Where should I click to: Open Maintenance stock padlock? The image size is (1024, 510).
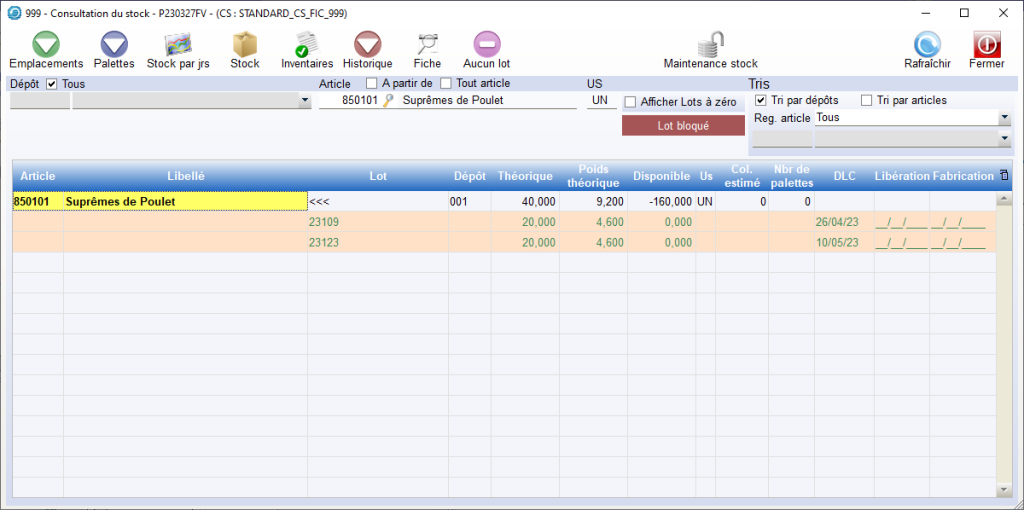(711, 45)
